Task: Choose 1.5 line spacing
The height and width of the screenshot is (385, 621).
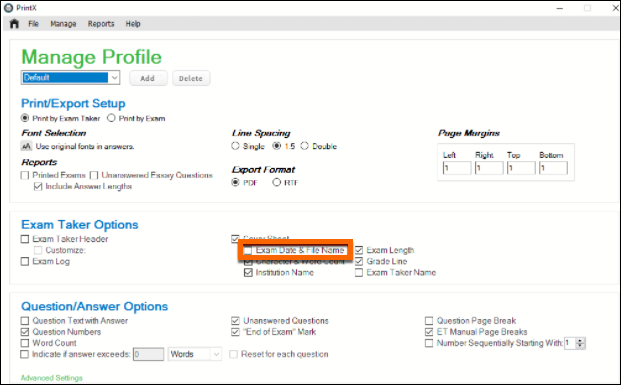Action: (x=276, y=146)
